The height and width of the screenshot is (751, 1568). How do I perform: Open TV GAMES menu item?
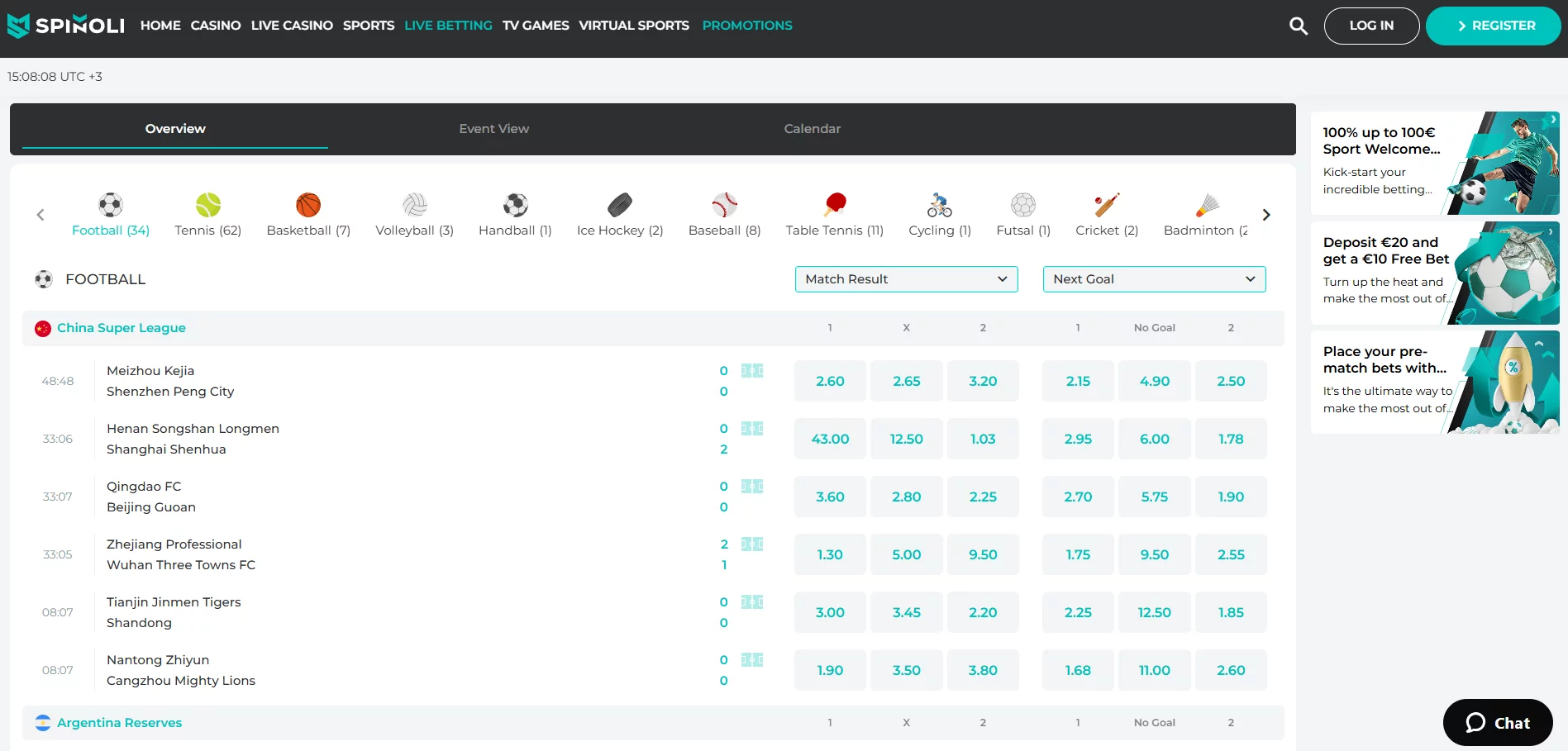click(x=536, y=26)
